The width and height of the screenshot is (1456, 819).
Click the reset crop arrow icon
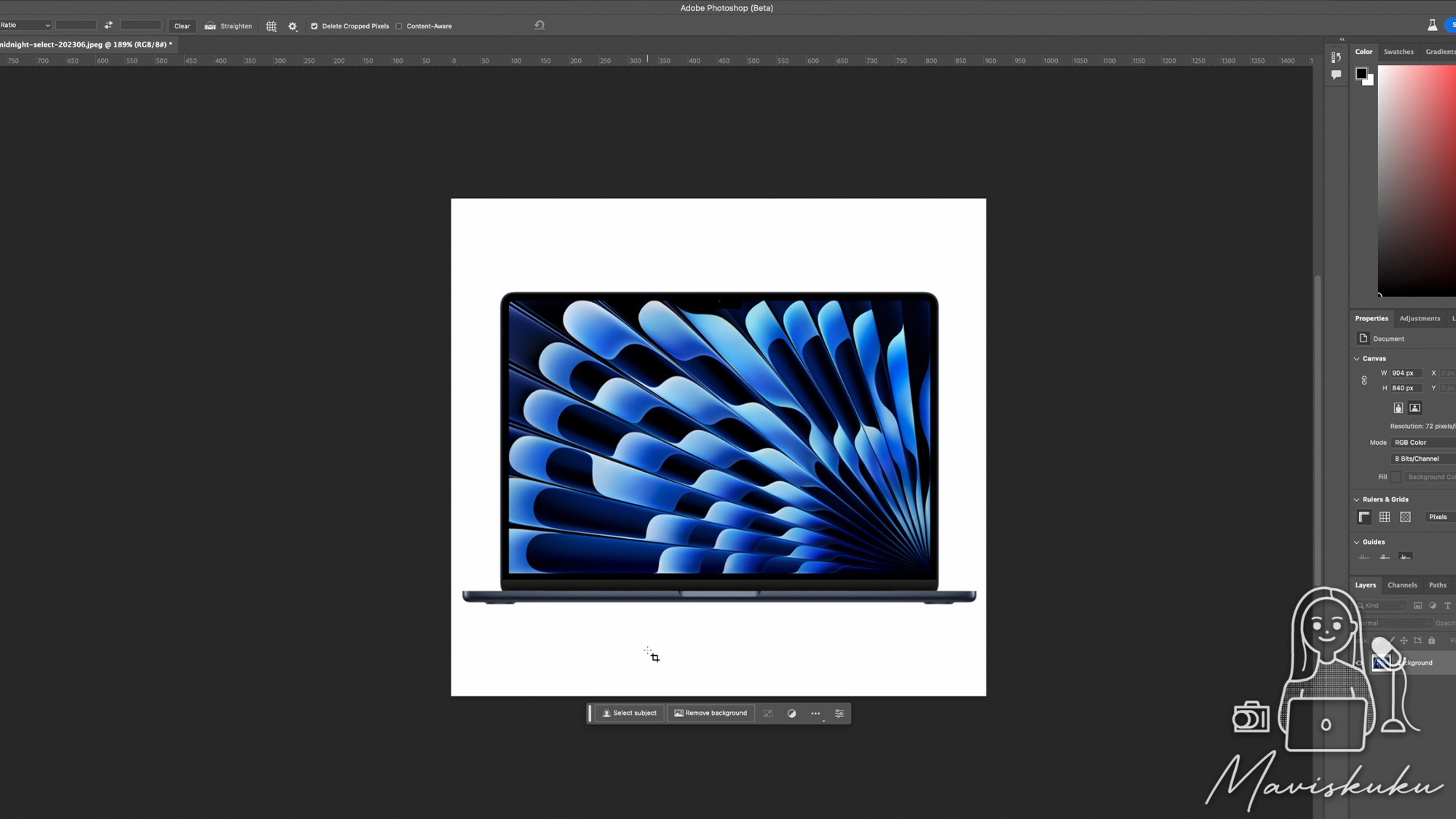tap(539, 25)
